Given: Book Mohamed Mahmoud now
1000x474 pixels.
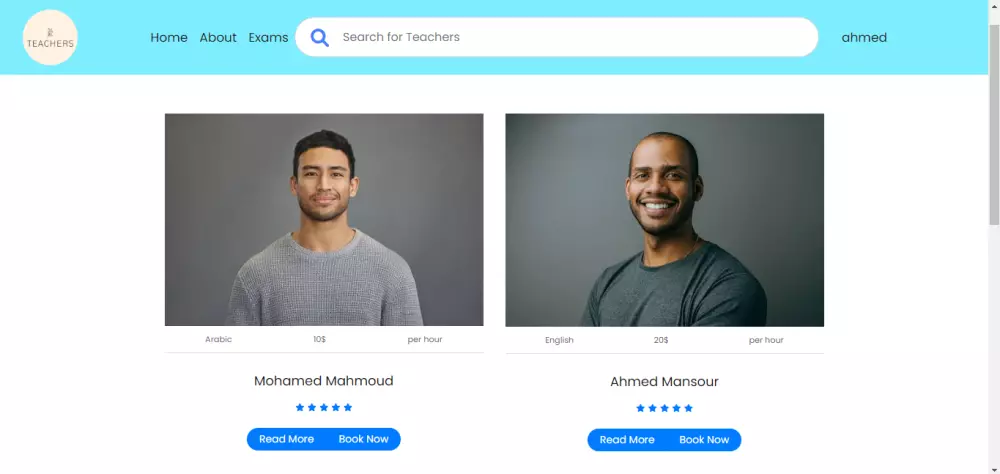Looking at the screenshot, I should [x=364, y=439].
